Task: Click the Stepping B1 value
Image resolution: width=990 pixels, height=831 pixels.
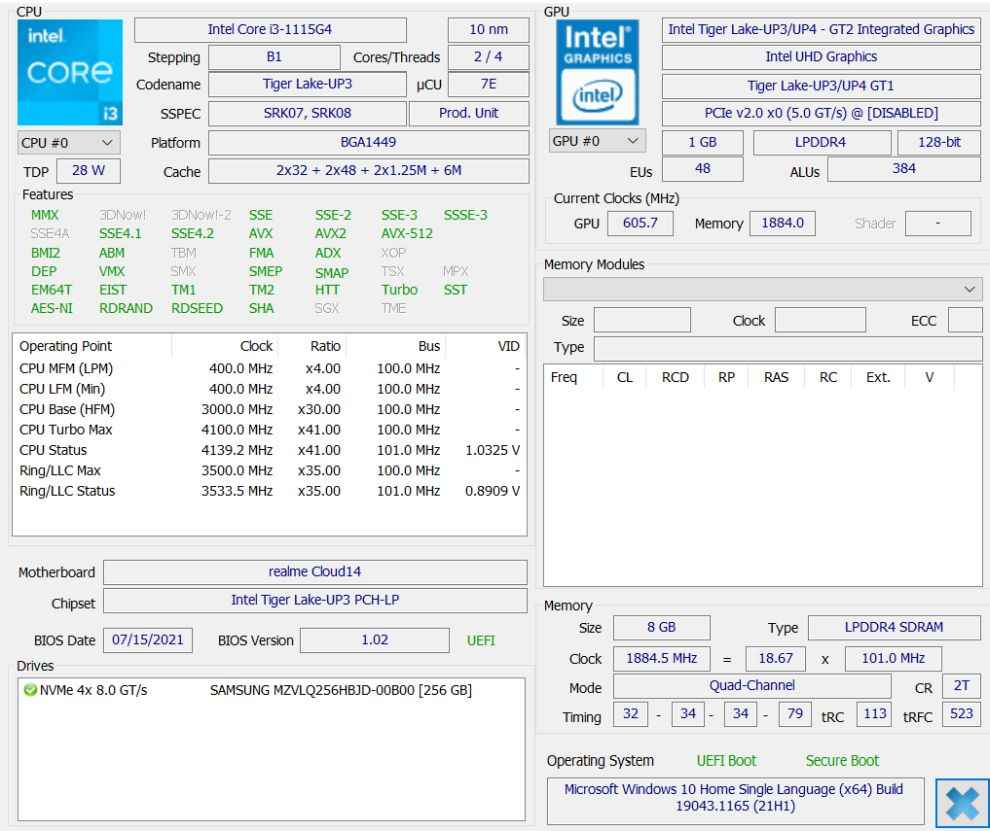Action: pyautogui.click(x=274, y=57)
